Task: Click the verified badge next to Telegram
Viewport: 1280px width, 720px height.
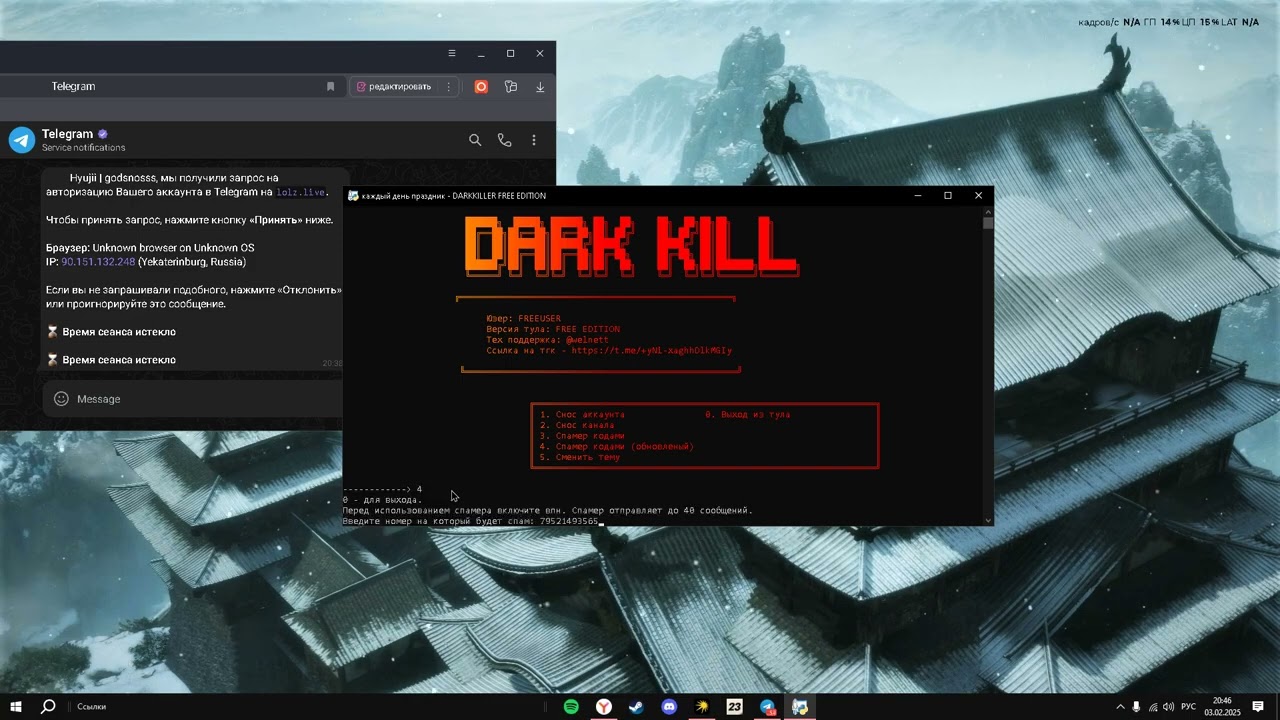Action: click(102, 134)
